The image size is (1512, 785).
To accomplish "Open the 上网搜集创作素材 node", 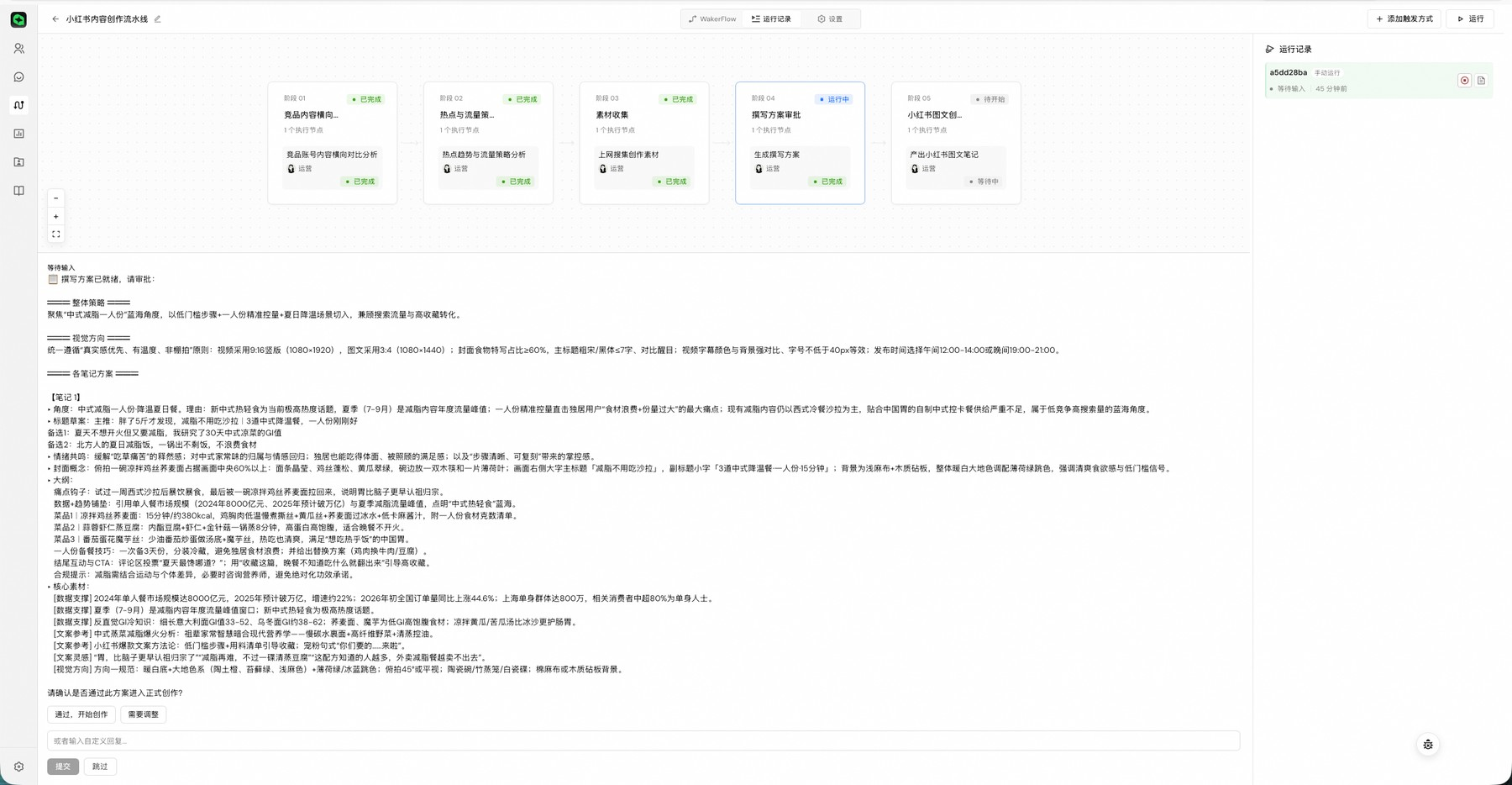I will [644, 167].
